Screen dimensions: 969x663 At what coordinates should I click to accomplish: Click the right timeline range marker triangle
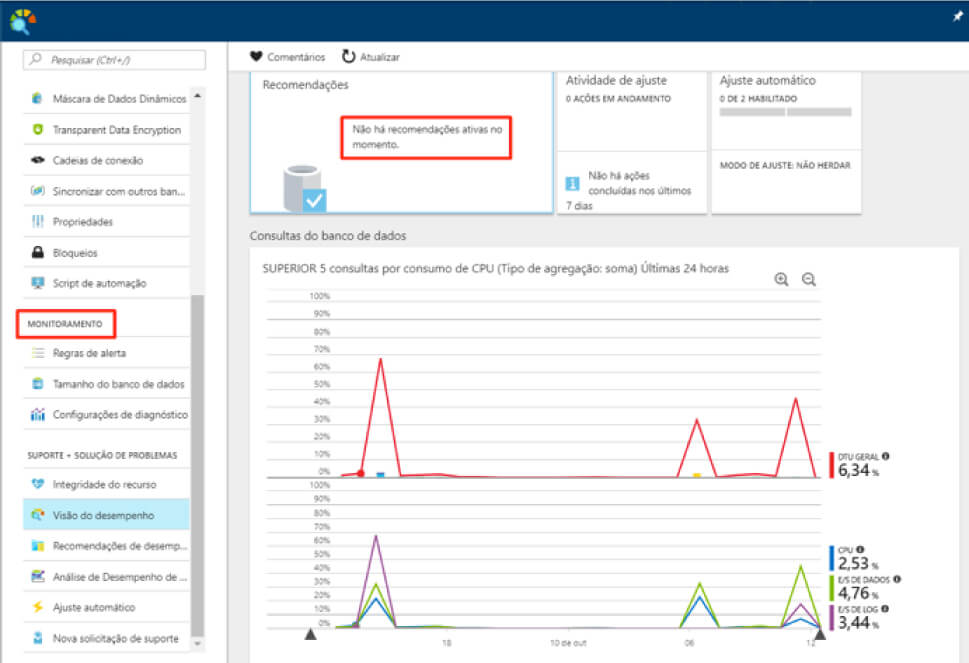[x=820, y=633]
